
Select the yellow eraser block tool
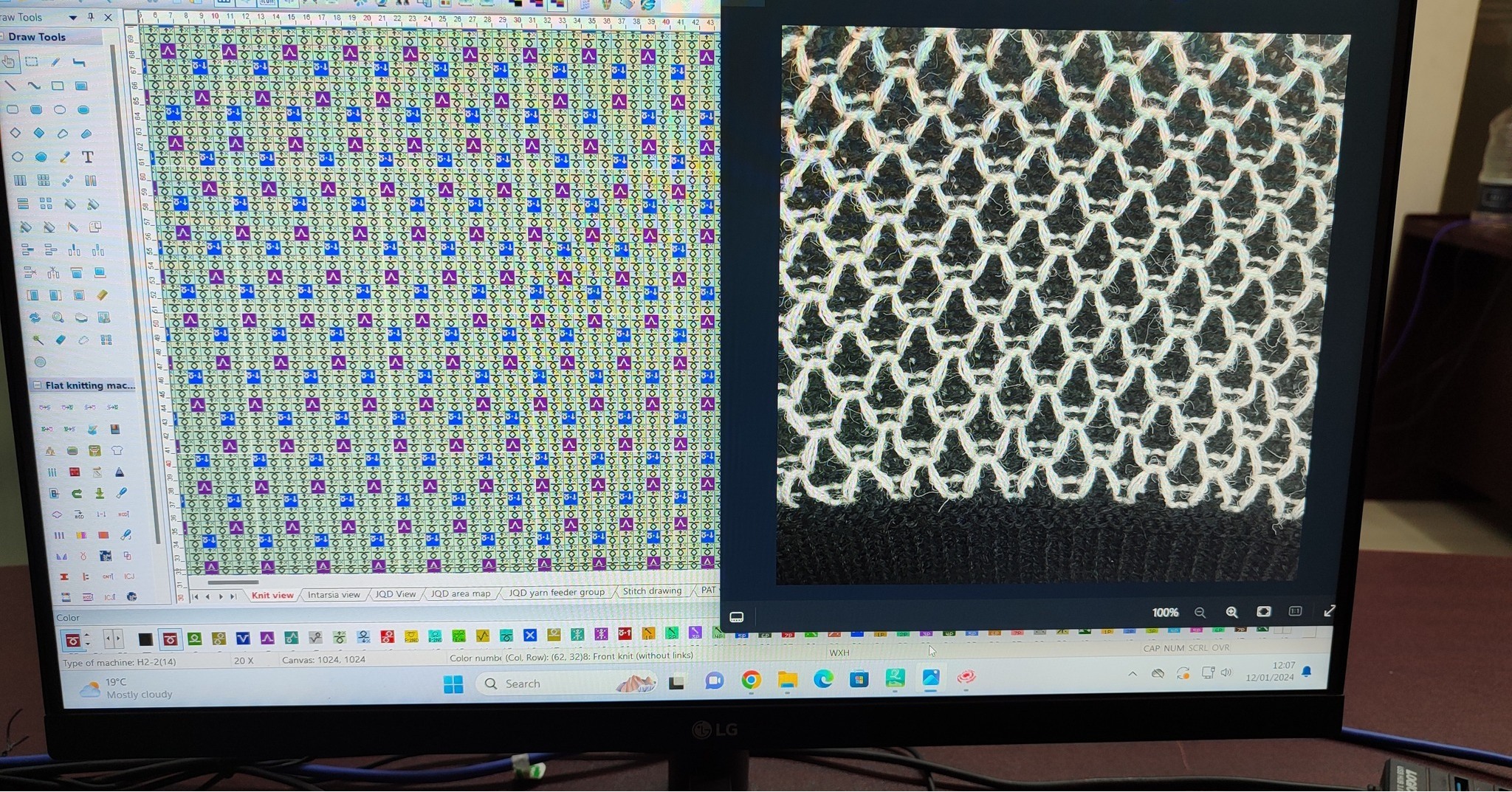click(102, 295)
